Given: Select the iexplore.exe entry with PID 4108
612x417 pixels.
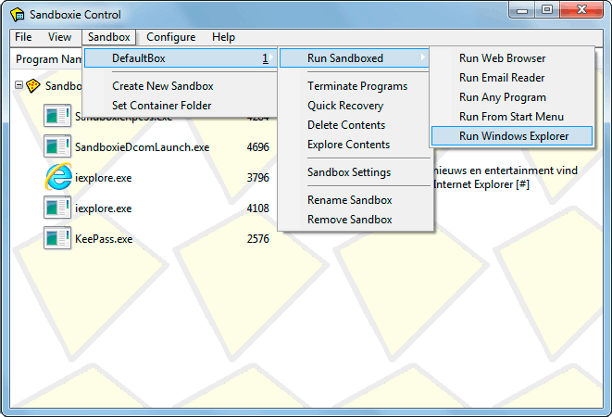Looking at the screenshot, I should (x=103, y=208).
